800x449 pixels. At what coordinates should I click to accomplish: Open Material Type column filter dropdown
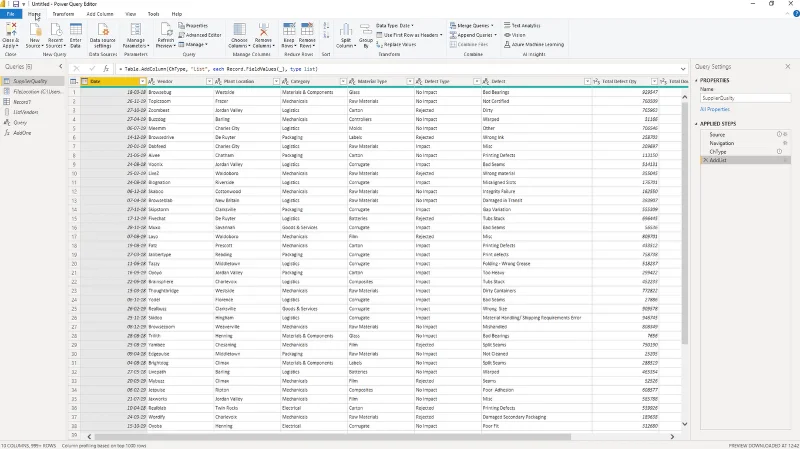410,82
